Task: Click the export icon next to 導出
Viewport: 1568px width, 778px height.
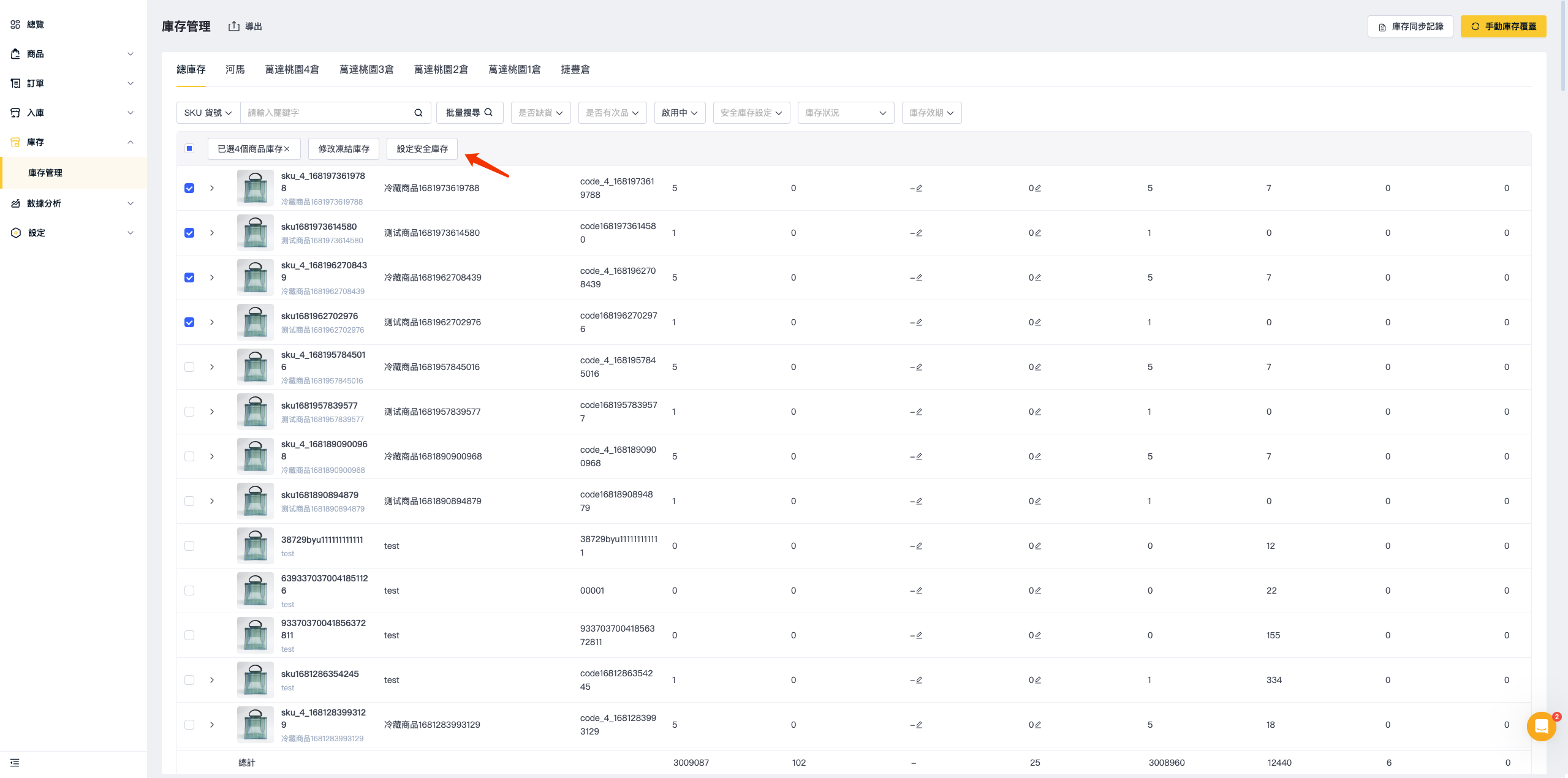Action: pyautogui.click(x=233, y=26)
